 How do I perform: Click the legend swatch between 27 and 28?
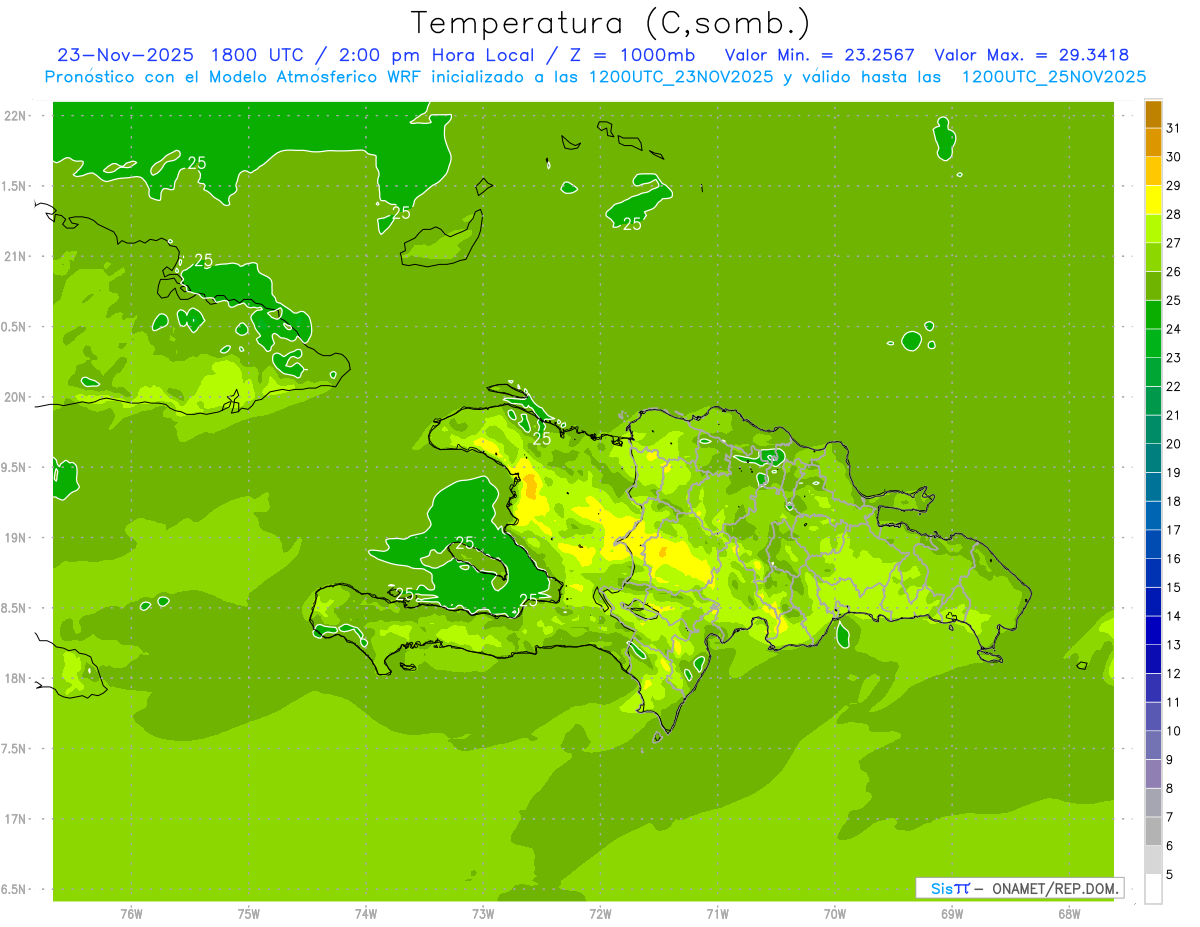[1153, 229]
